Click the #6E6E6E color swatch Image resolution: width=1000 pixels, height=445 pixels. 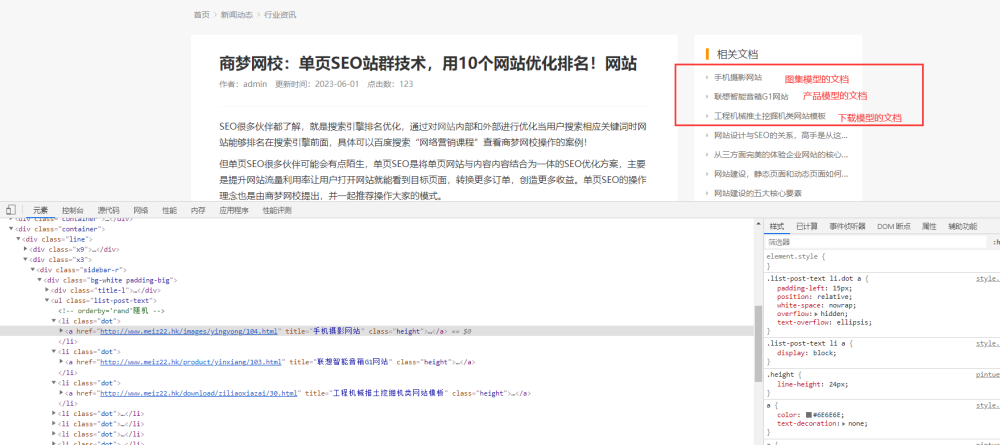(809, 414)
